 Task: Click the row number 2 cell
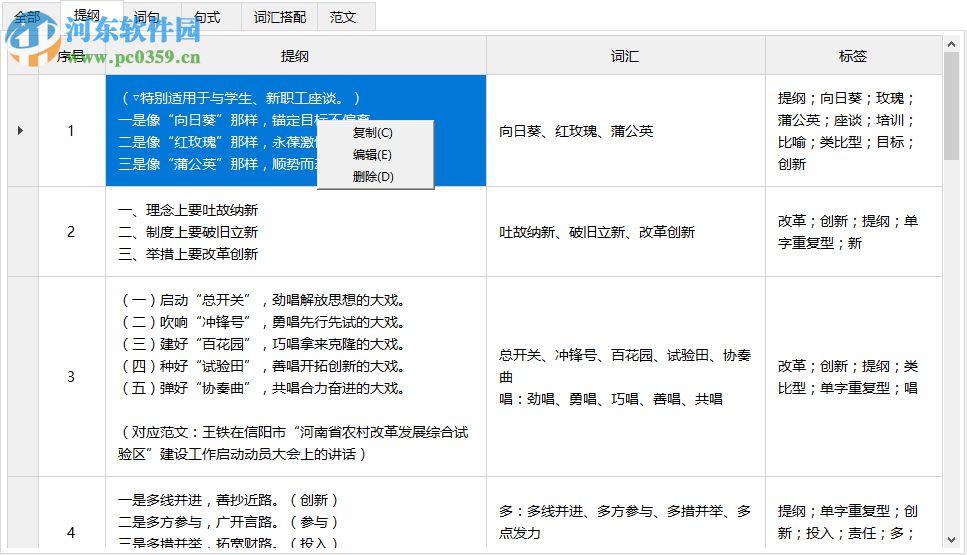point(72,232)
